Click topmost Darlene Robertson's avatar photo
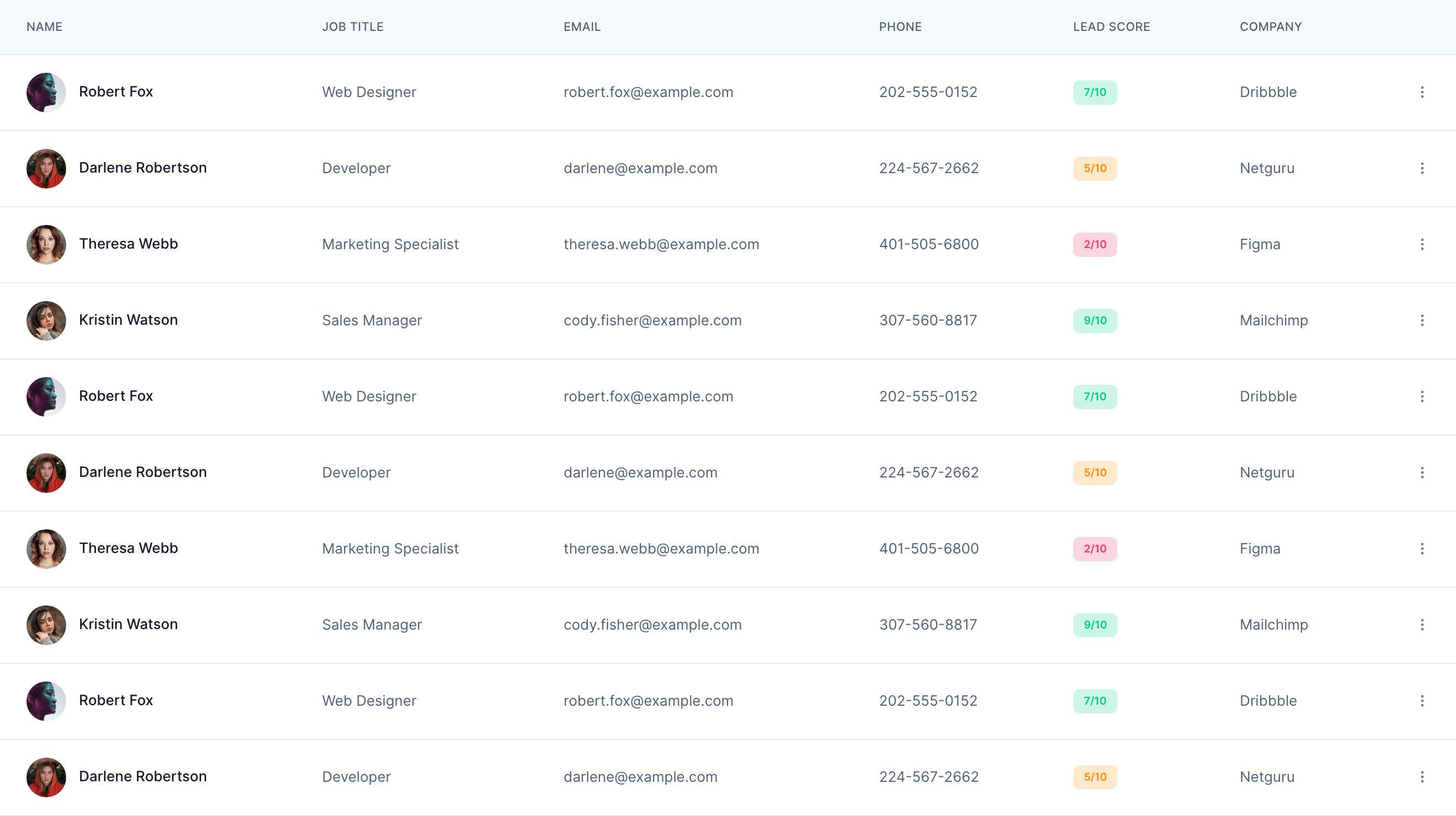1456x816 pixels. coord(46,168)
